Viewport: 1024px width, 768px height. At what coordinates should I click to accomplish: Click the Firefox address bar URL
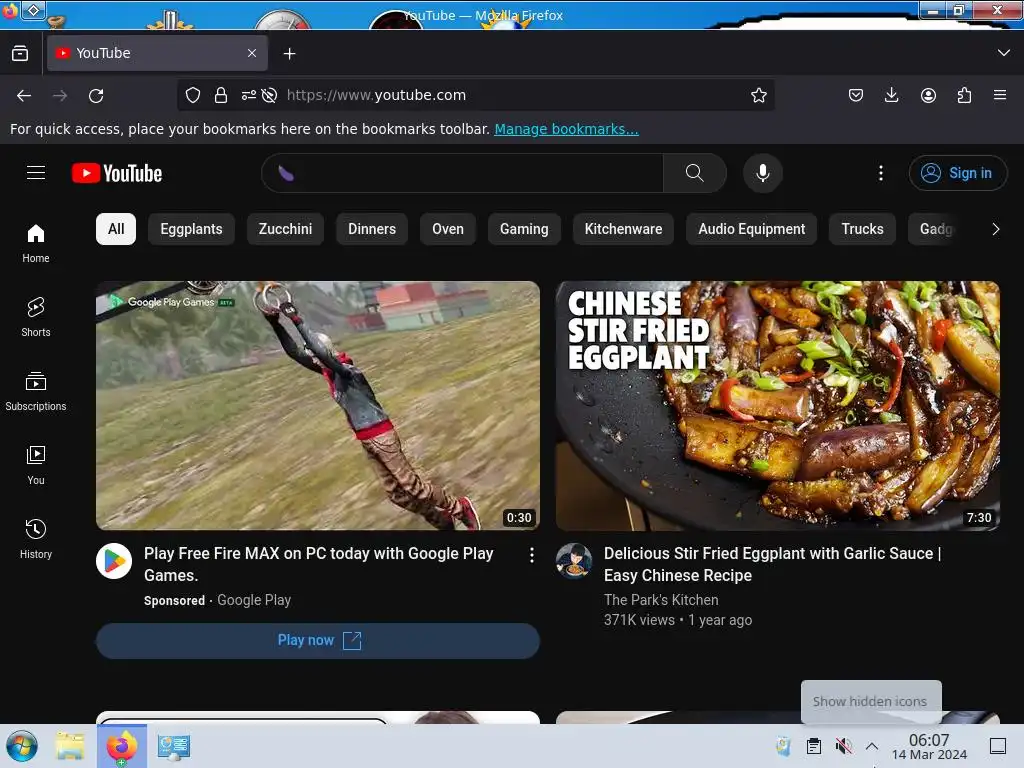click(x=376, y=95)
